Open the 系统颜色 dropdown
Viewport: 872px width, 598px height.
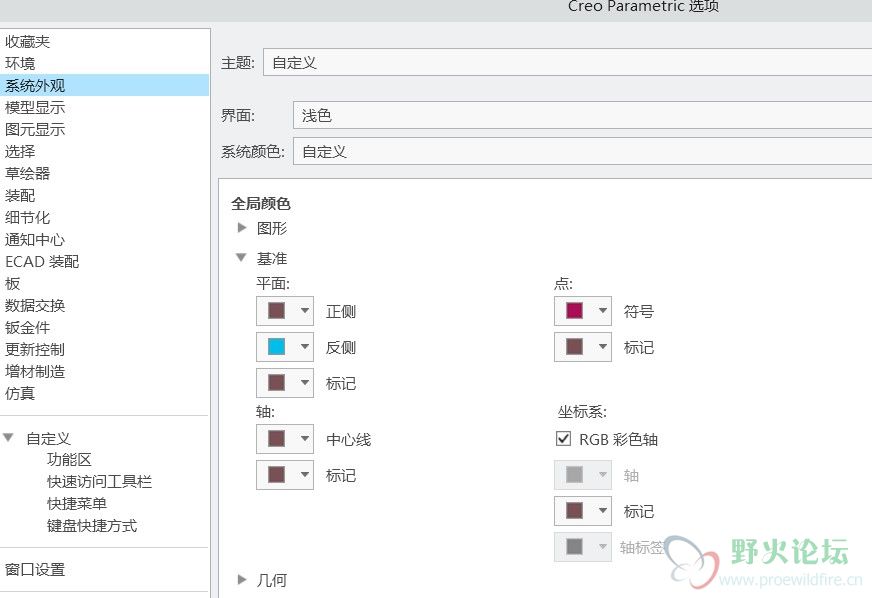(x=582, y=151)
